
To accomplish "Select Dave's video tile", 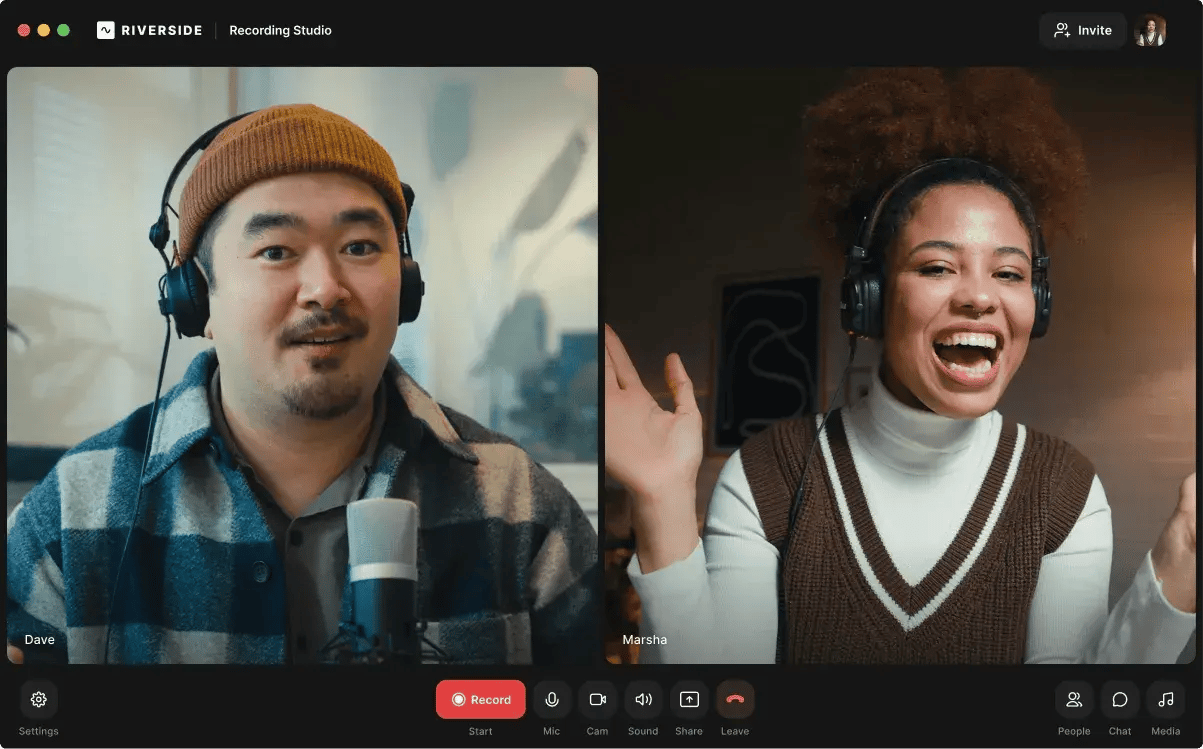I will [302, 365].
